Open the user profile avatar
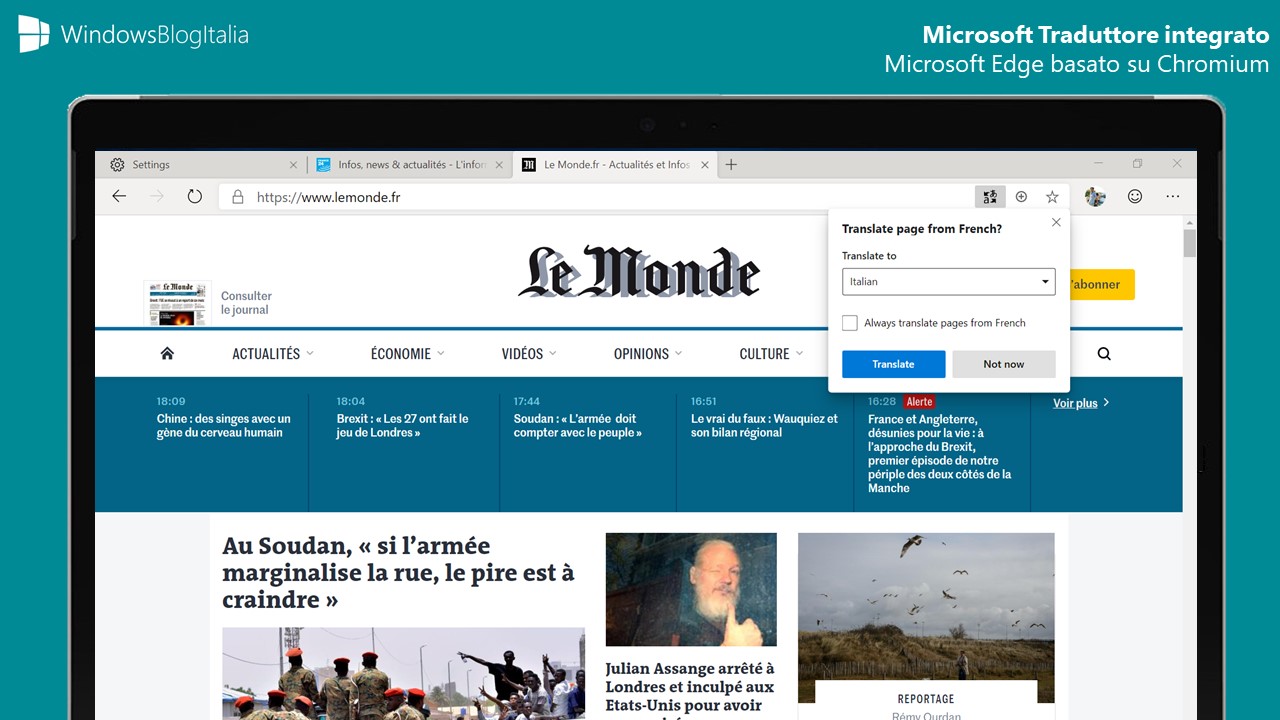 pos(1095,197)
